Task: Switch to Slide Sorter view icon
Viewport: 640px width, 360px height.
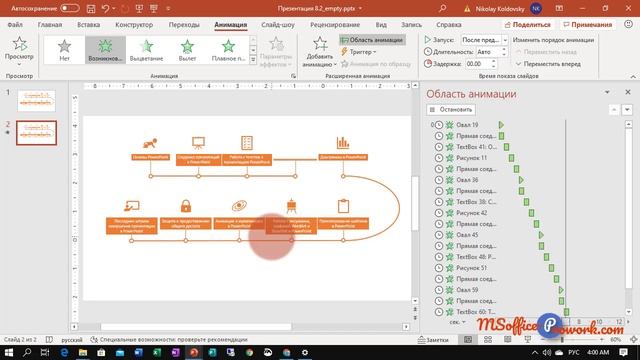Action: 488,340
